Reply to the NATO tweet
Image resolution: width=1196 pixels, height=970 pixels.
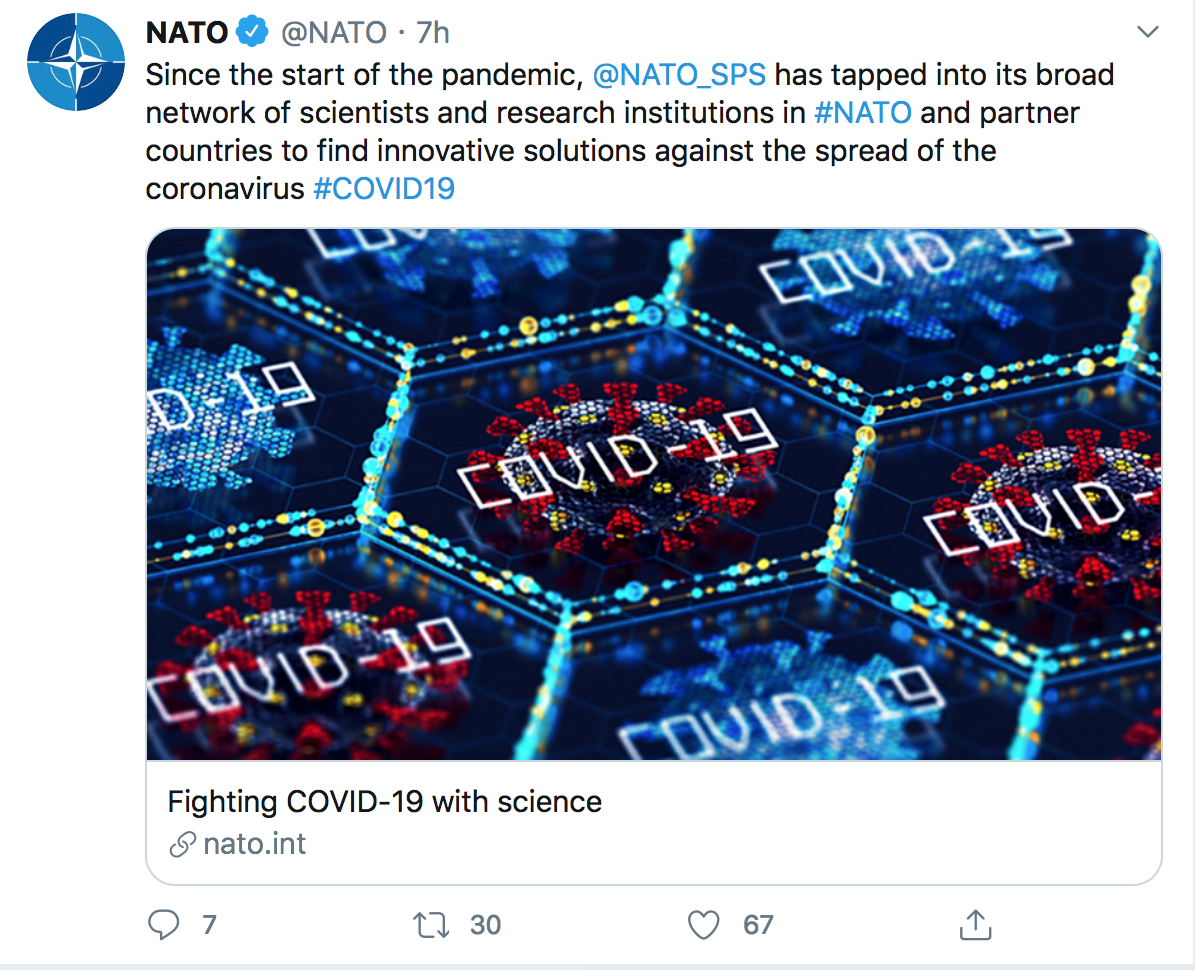point(163,925)
